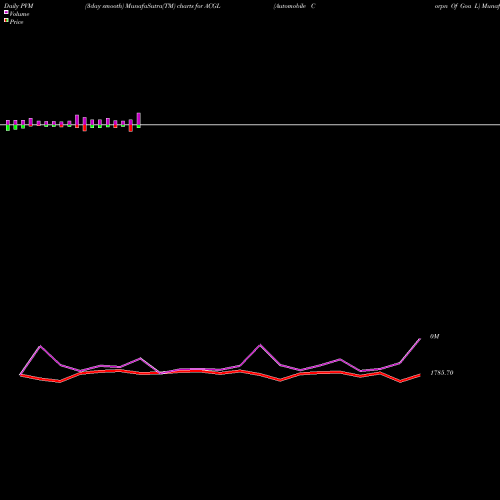Click the 0M volume value label
This screenshot has width=500, height=500.
click(x=434, y=336)
